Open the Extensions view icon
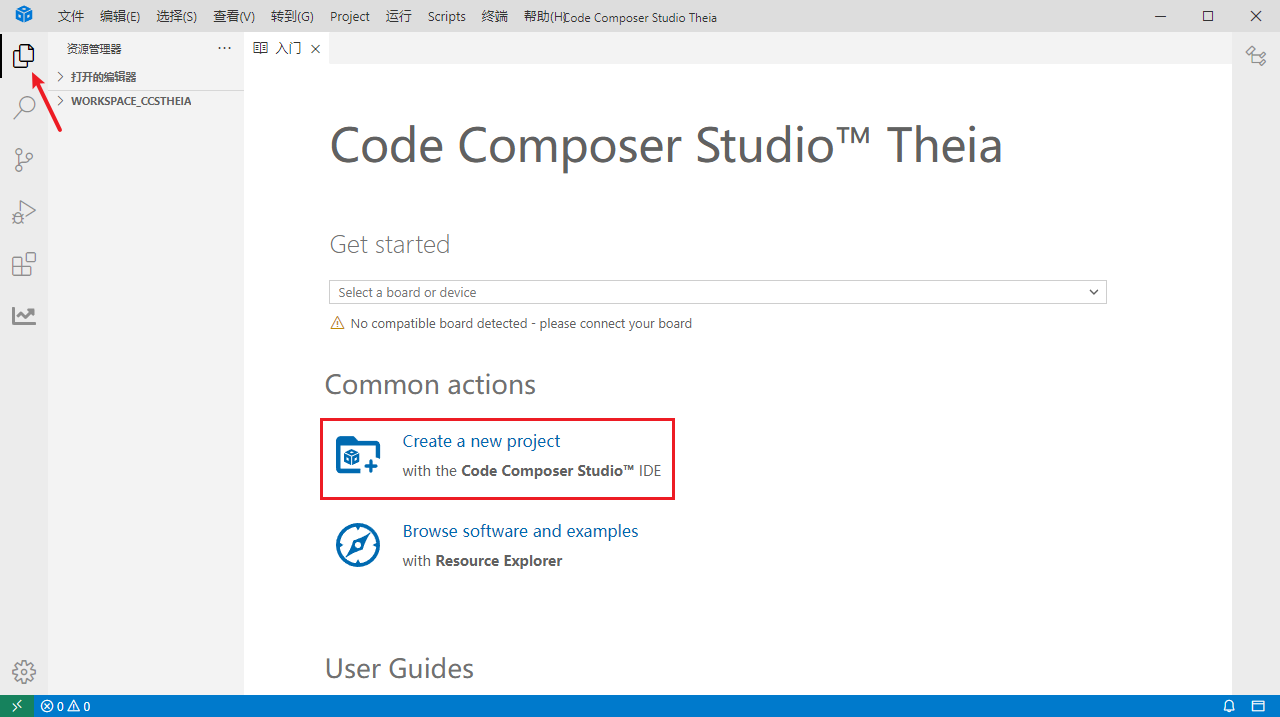 (23, 264)
